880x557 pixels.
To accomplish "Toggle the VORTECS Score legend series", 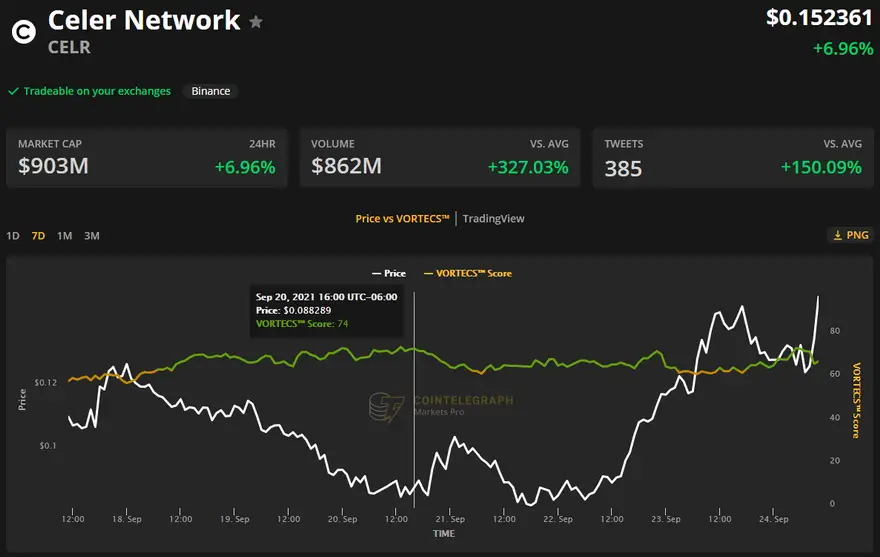I will coord(468,273).
